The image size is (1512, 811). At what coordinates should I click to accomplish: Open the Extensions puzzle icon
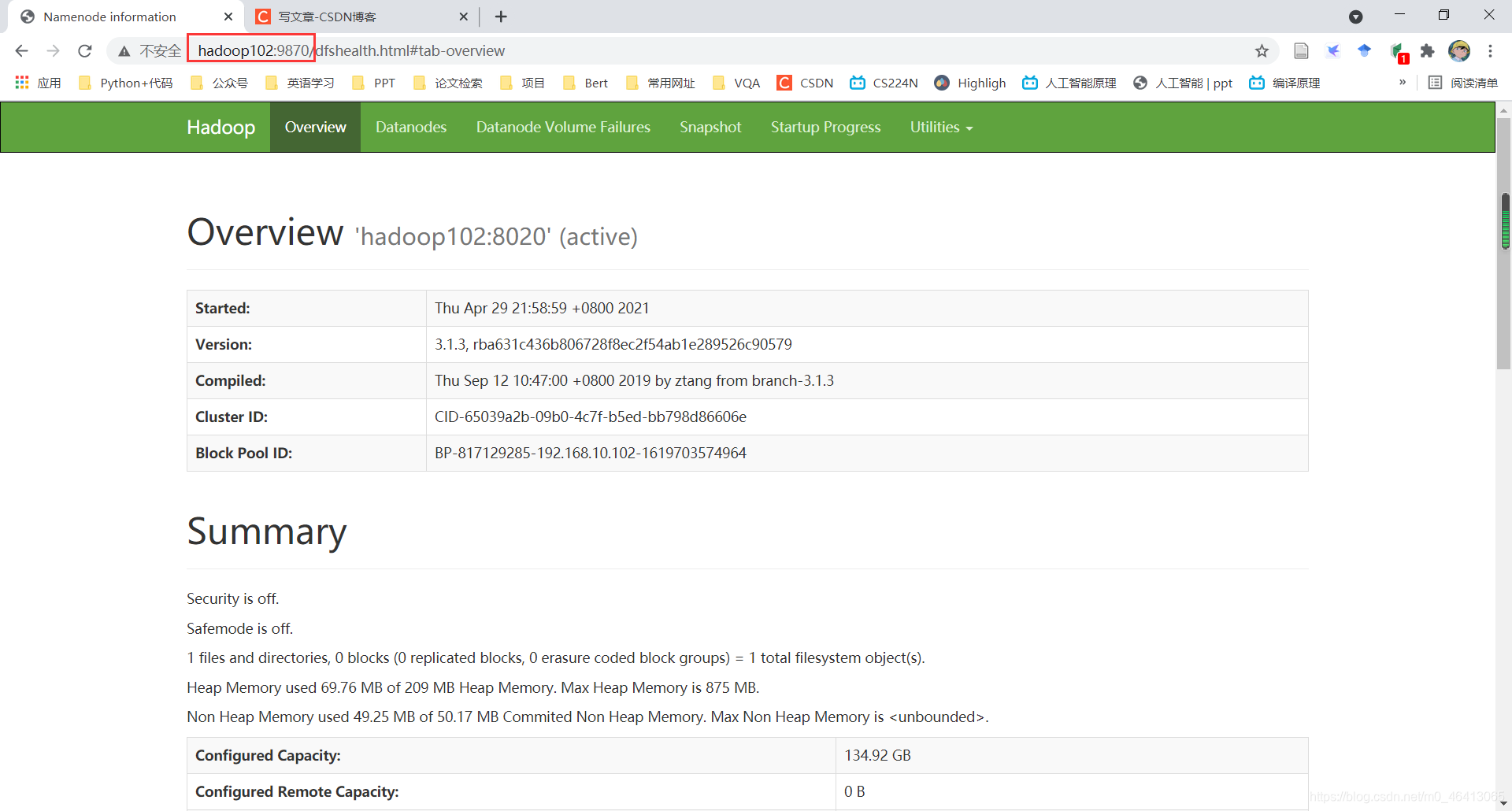pyautogui.click(x=1427, y=51)
